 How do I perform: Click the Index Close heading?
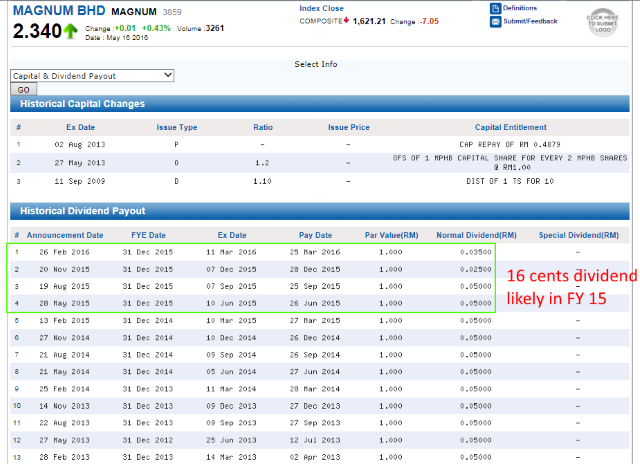pos(321,8)
